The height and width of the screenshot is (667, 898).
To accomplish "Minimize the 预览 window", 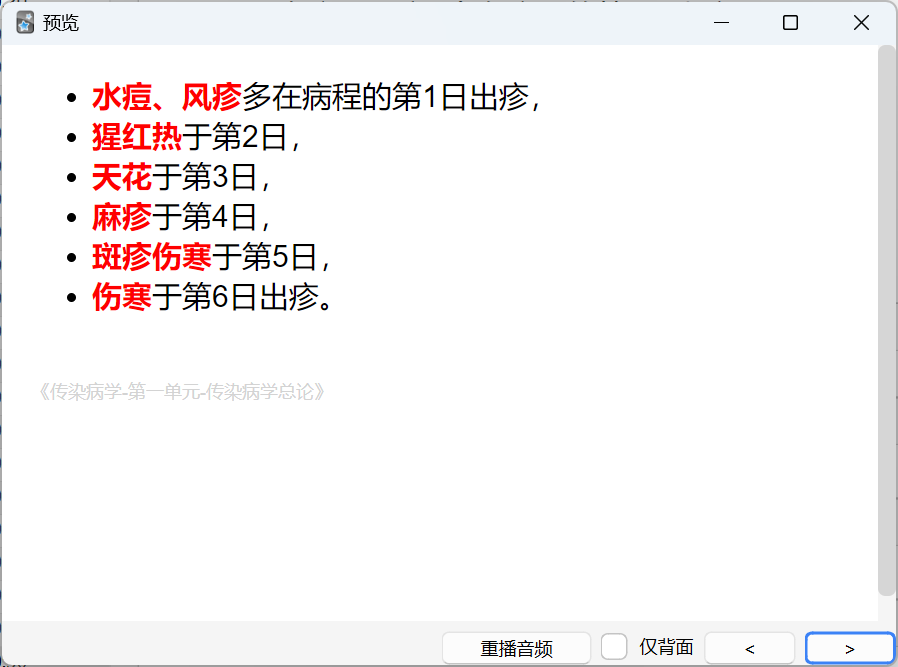I will 722,23.
